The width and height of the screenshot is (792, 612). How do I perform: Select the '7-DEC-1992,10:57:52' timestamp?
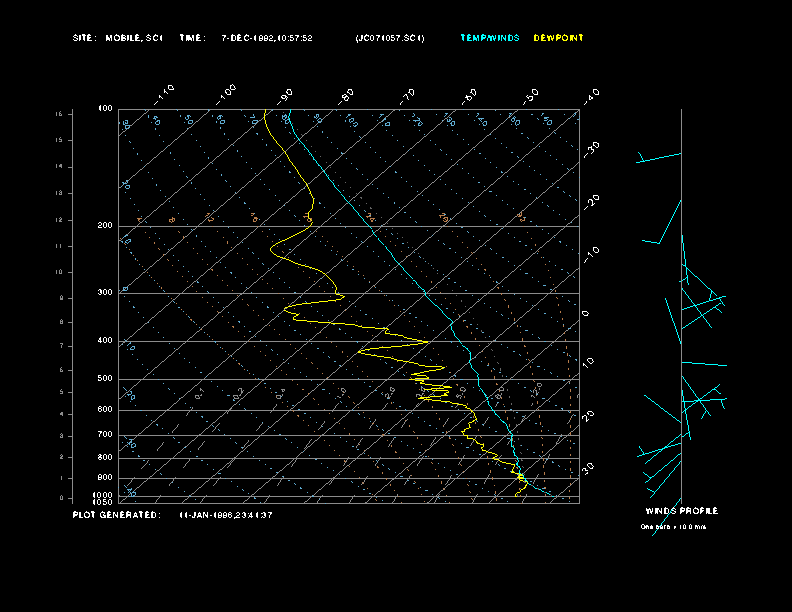[267, 38]
